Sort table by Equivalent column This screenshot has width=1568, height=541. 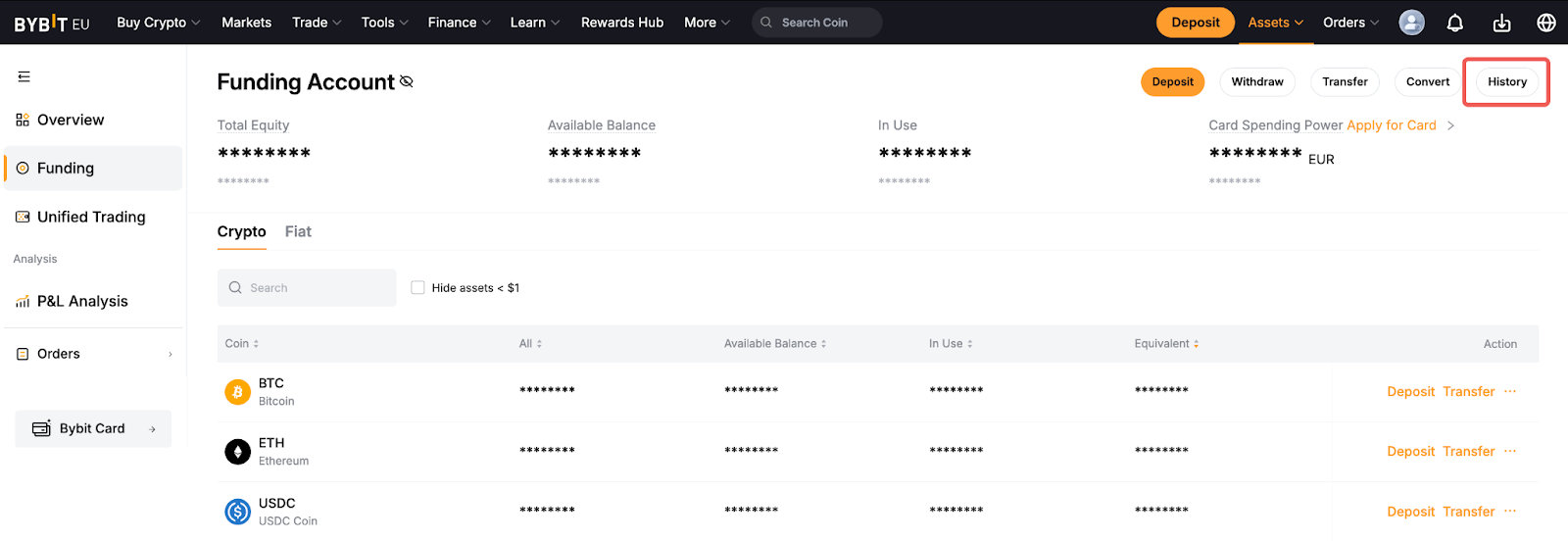point(1166,344)
